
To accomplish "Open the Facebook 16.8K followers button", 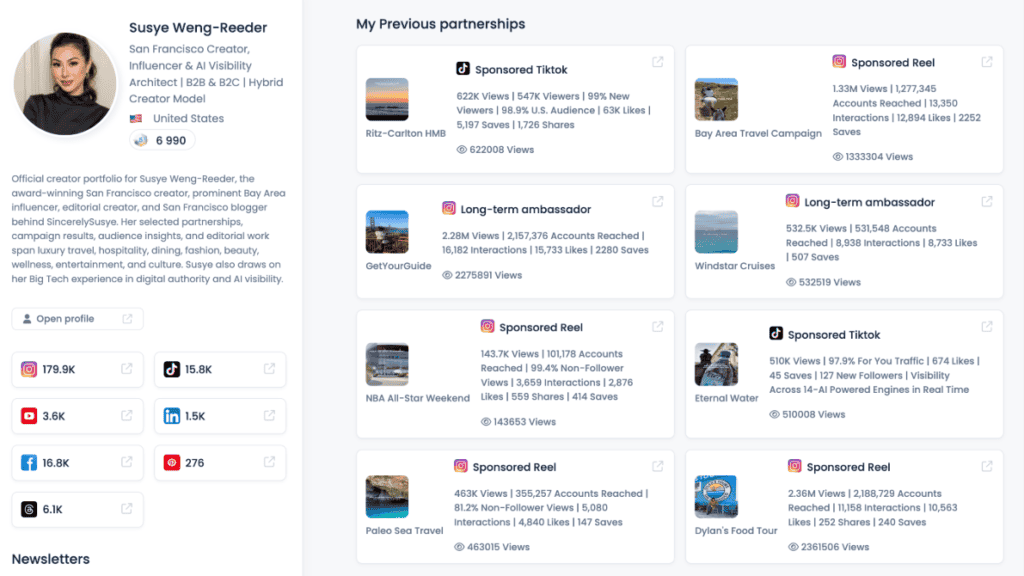I will pyautogui.click(x=78, y=463).
